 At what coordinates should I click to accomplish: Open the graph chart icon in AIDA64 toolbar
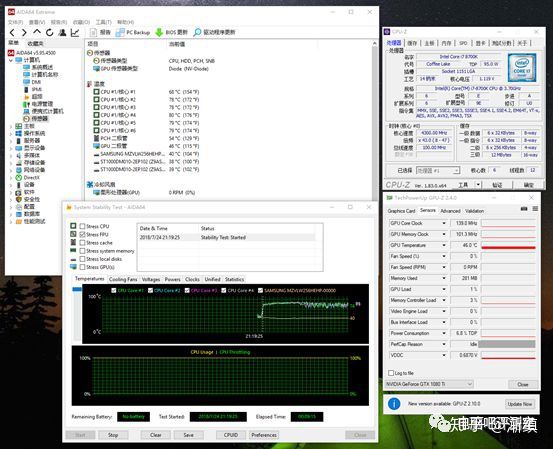(x=75, y=32)
